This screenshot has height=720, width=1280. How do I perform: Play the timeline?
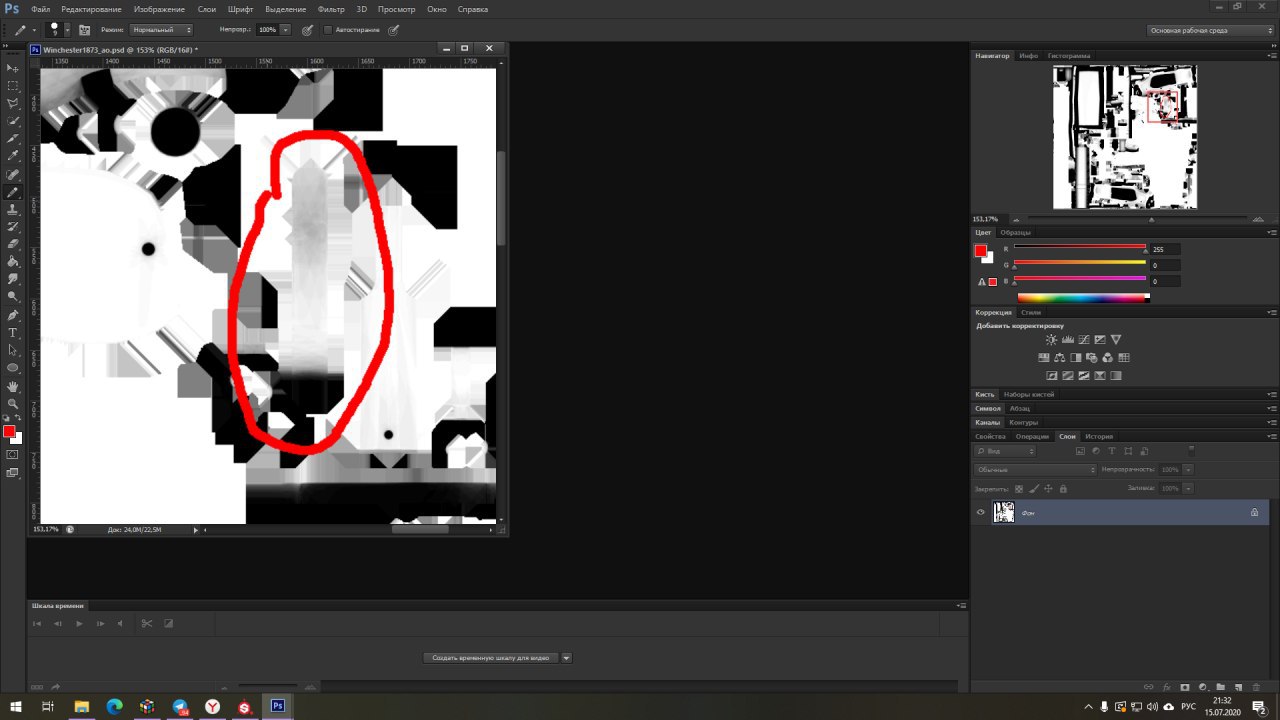[x=79, y=624]
